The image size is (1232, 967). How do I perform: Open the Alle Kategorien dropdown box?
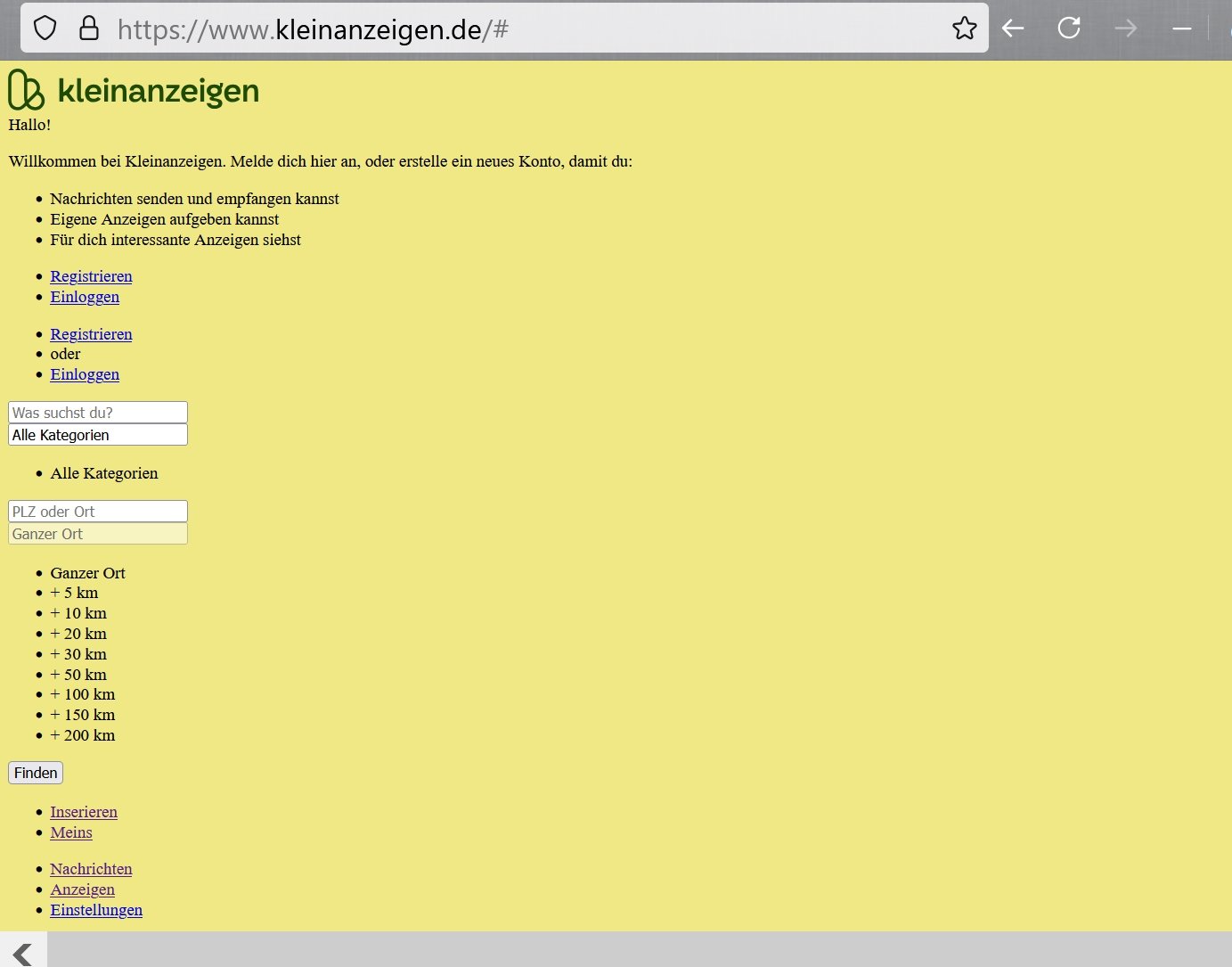[98, 435]
